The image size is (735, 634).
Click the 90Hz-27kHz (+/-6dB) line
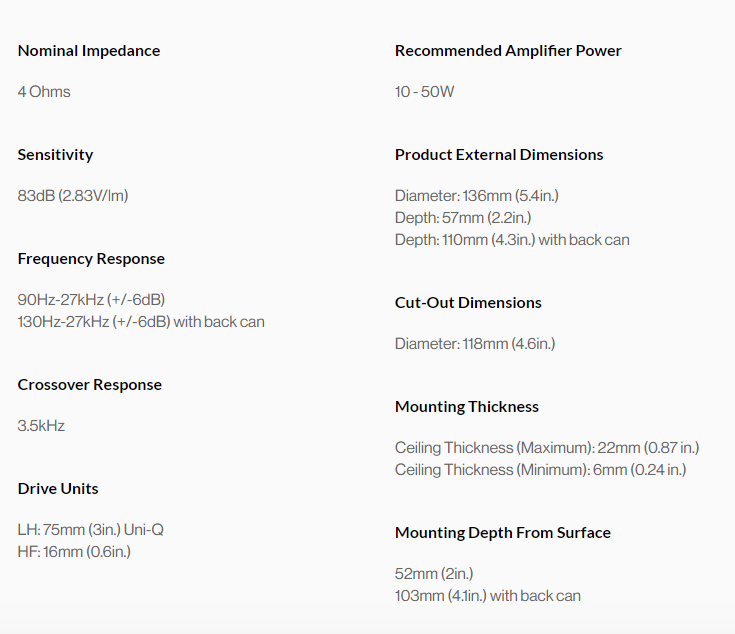[91, 299]
